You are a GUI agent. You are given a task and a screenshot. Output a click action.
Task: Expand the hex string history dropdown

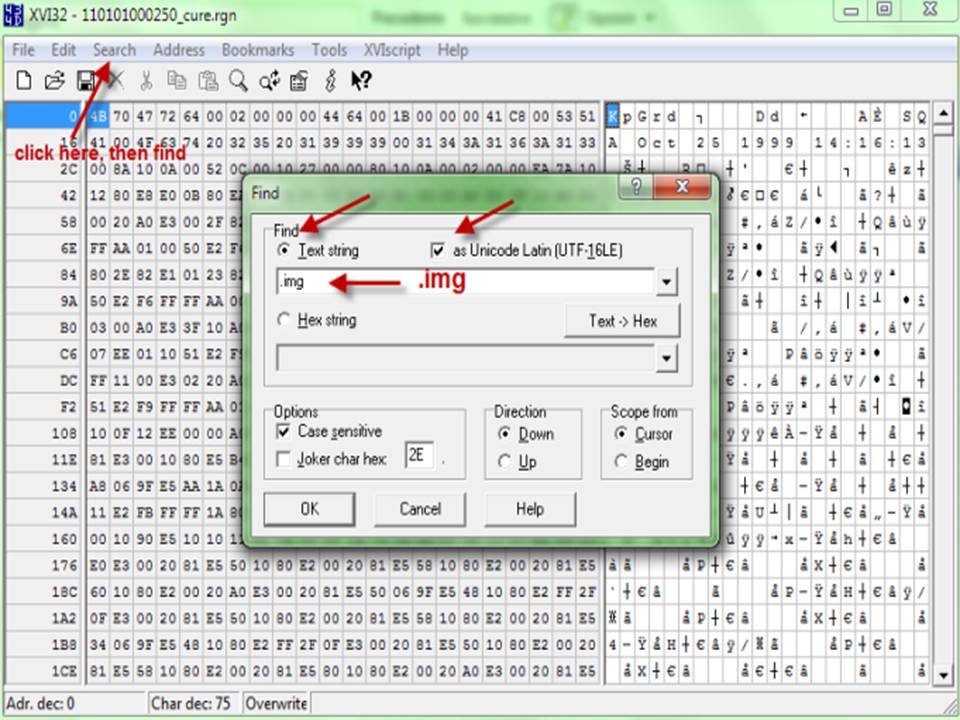click(x=667, y=358)
